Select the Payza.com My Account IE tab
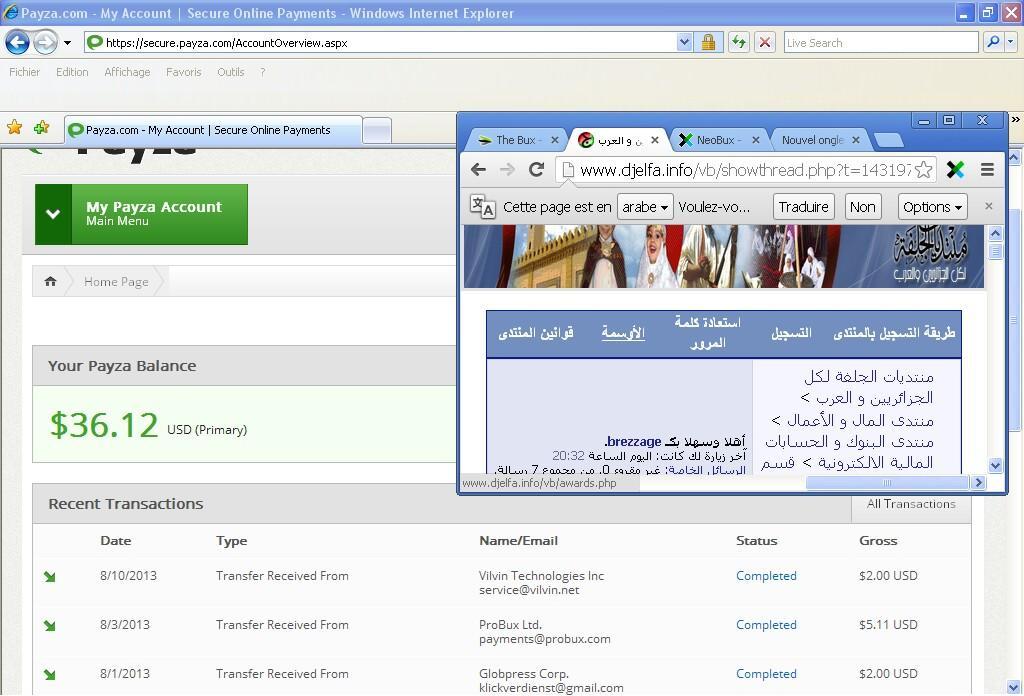Screen dimensions: 1024x696 coord(214,130)
